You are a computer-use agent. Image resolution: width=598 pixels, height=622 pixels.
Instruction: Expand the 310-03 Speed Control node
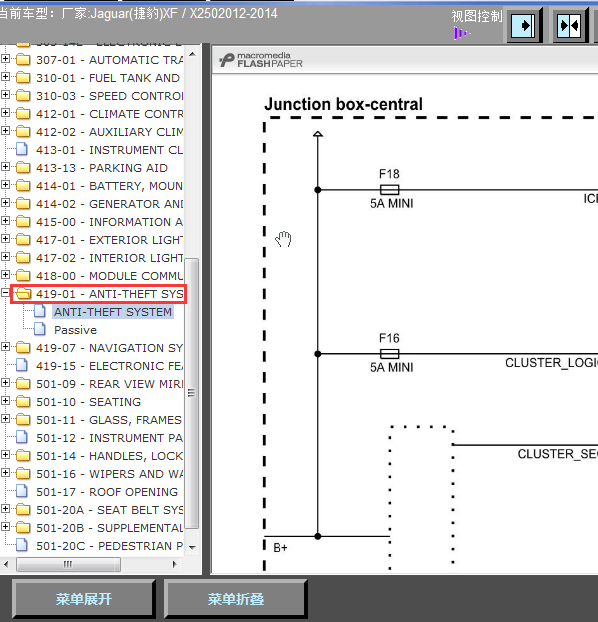coord(5,95)
